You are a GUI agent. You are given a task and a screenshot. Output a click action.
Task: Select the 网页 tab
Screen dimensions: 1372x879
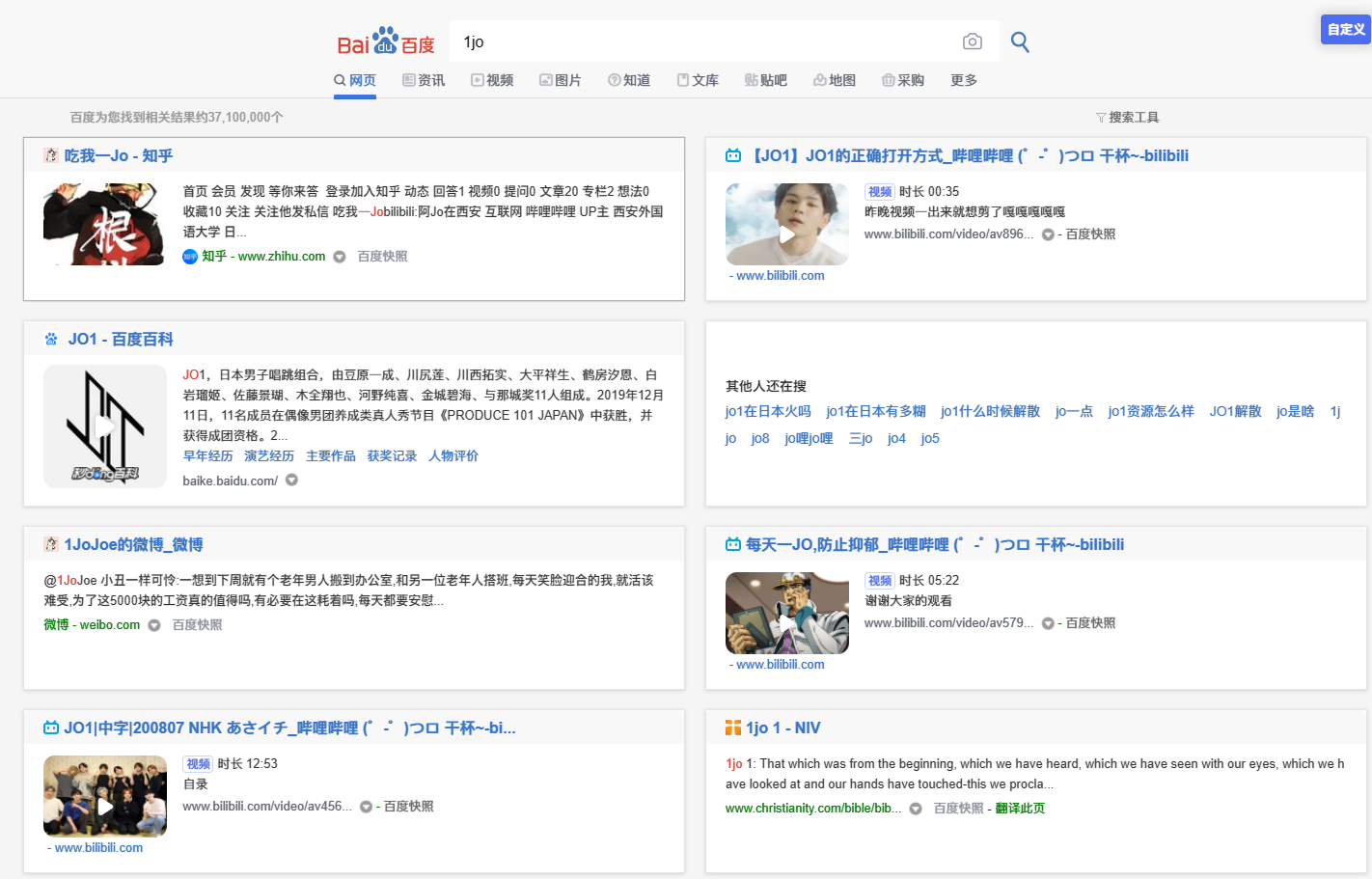tap(355, 80)
